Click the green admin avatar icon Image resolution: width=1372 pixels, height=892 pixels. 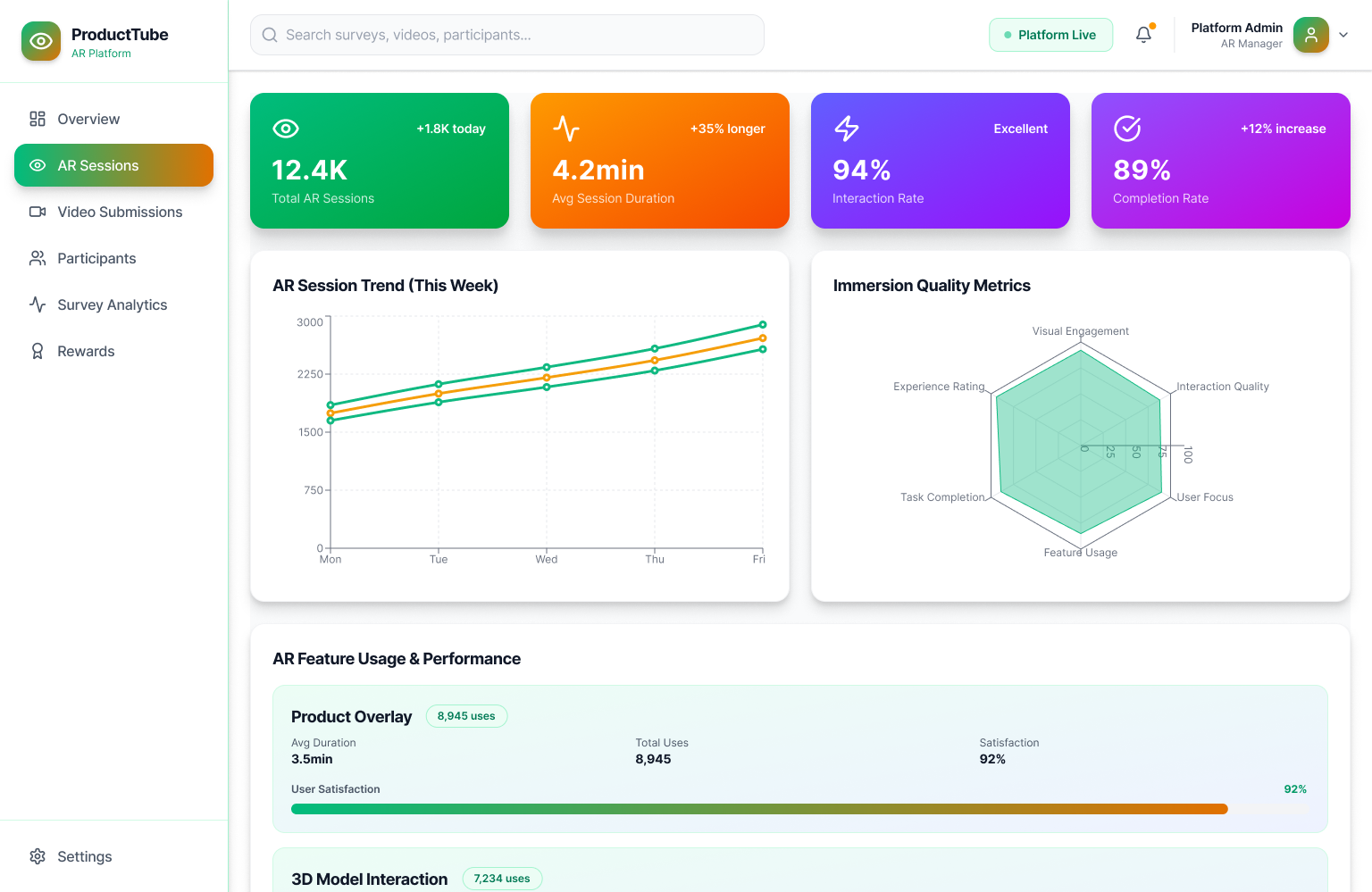tap(1310, 35)
